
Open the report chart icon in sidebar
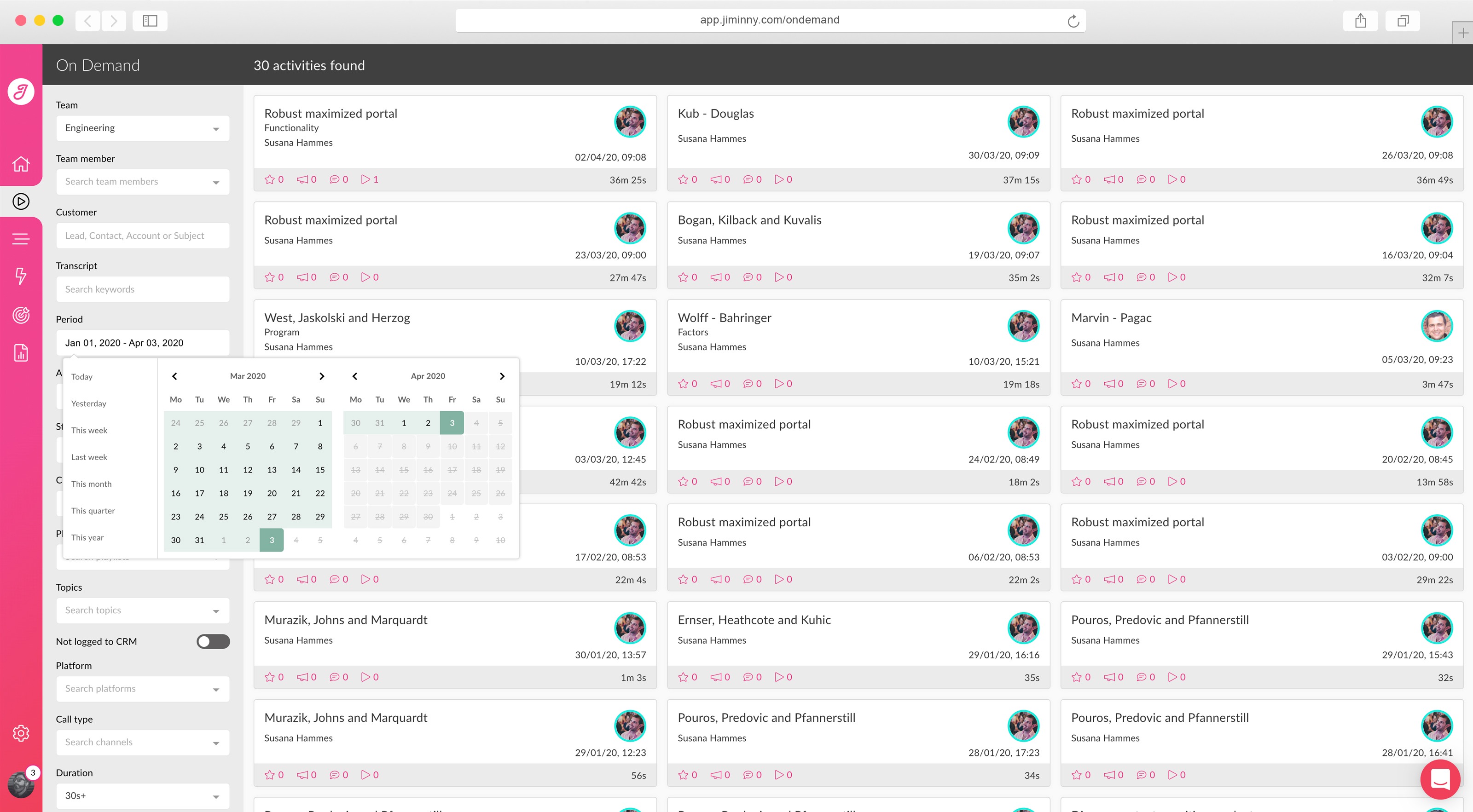click(21, 352)
